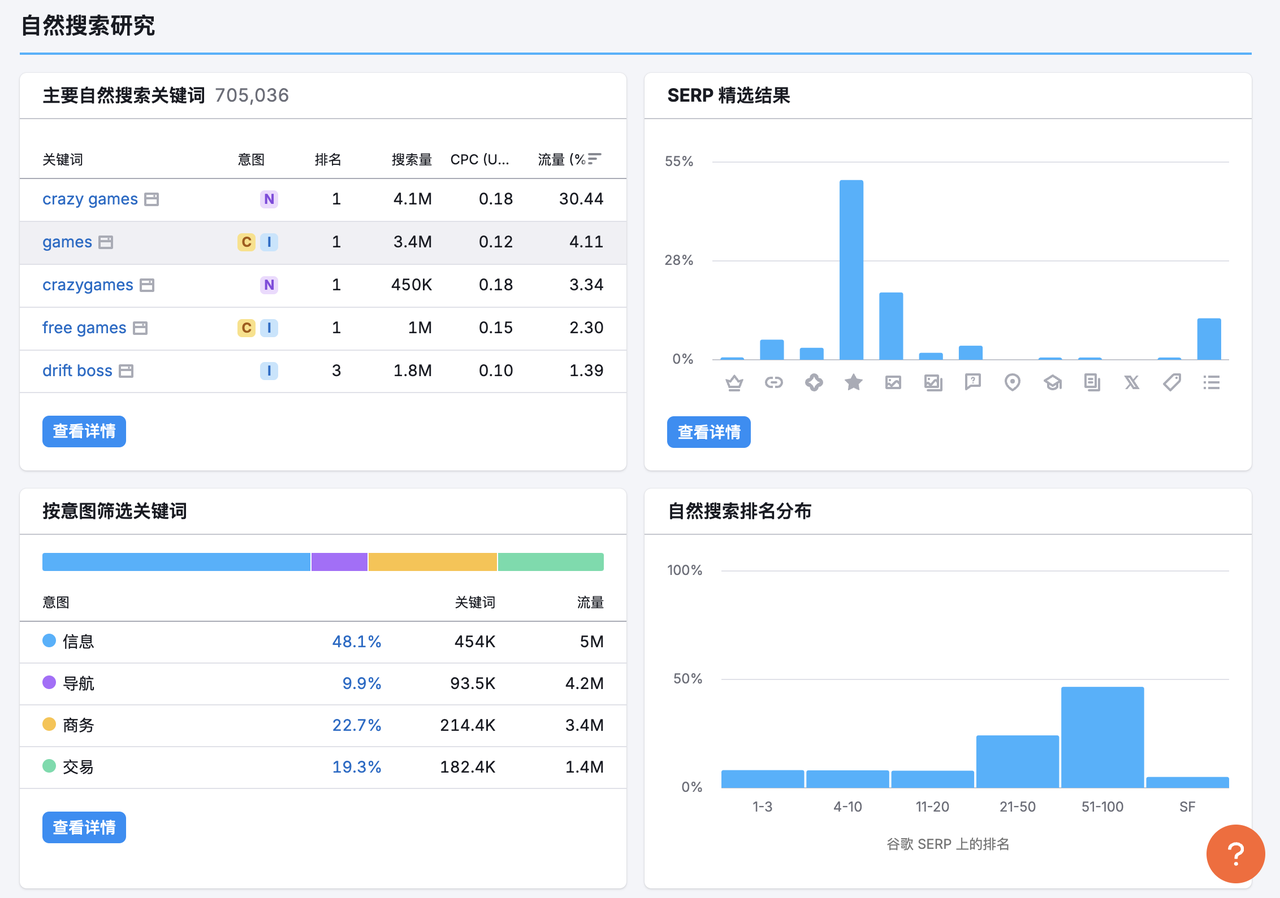The height and width of the screenshot is (898, 1280).
Task: Click the graduation cap SERP feature icon
Action: [1052, 382]
